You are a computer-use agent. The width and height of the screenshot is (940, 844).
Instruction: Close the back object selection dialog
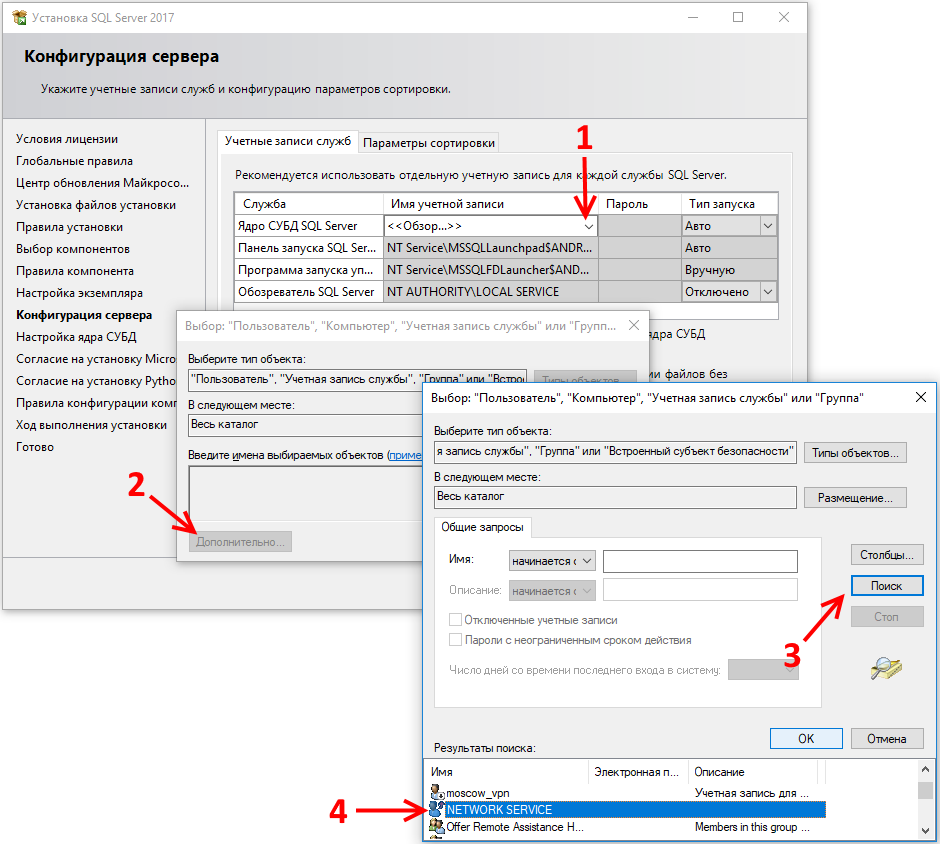634,325
